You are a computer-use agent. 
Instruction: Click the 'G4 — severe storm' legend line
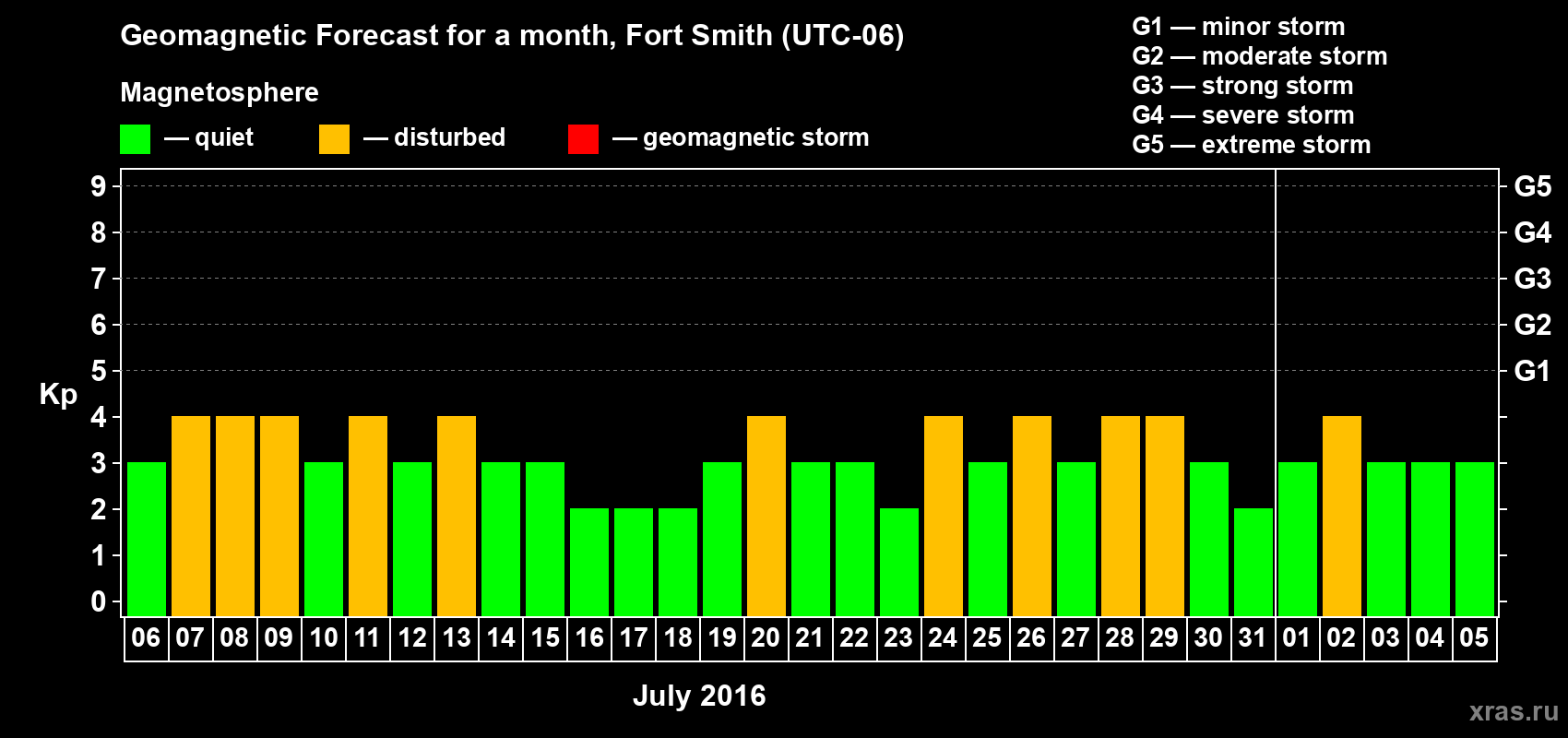click(1243, 115)
